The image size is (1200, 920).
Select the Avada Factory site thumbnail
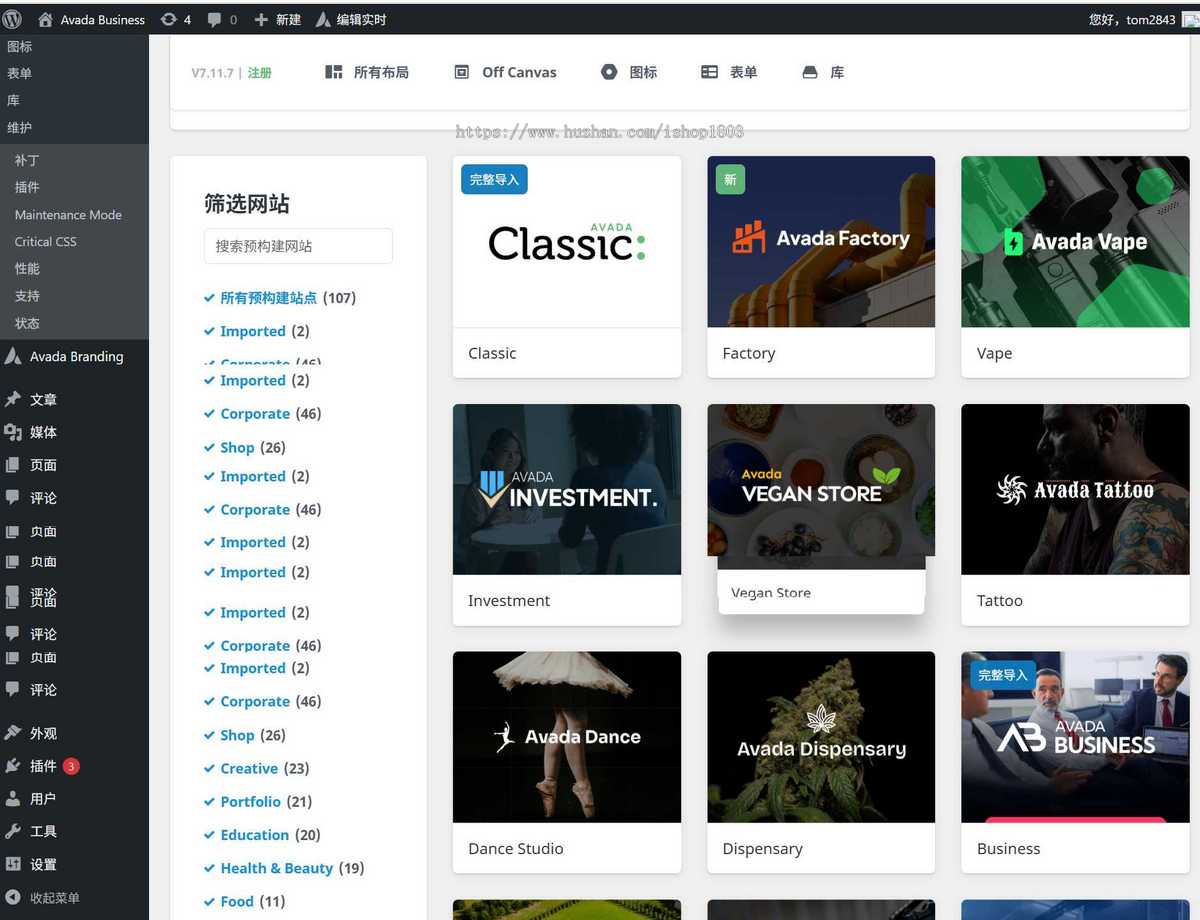[821, 242]
